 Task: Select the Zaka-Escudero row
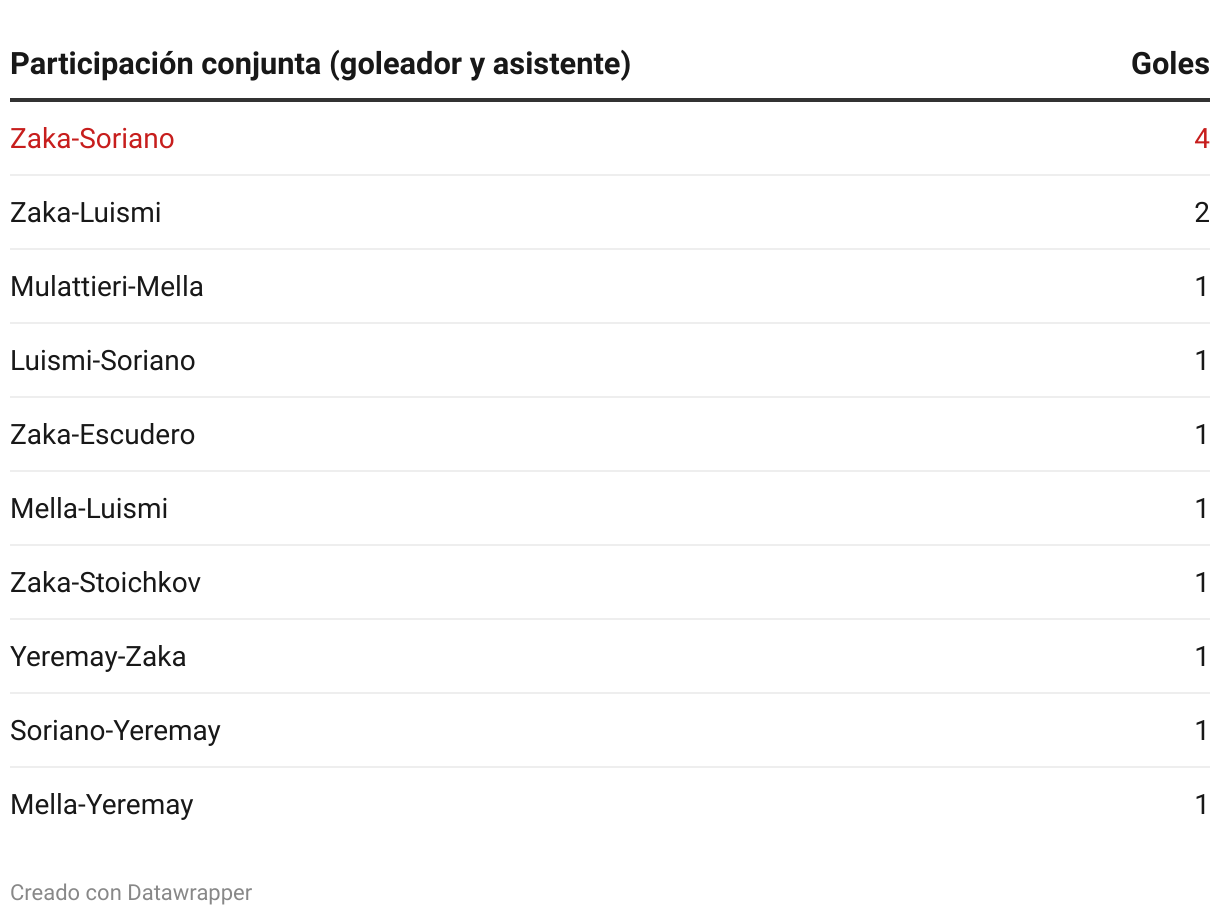tap(103, 435)
